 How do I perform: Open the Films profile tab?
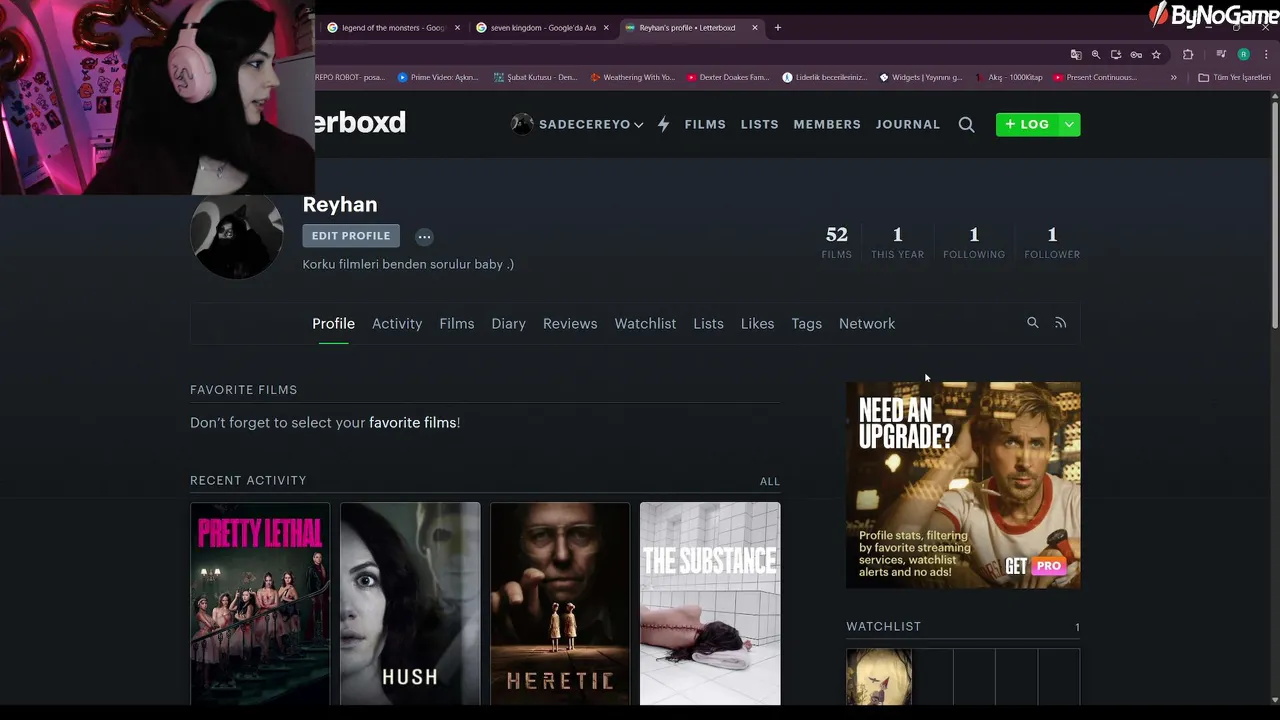point(457,324)
